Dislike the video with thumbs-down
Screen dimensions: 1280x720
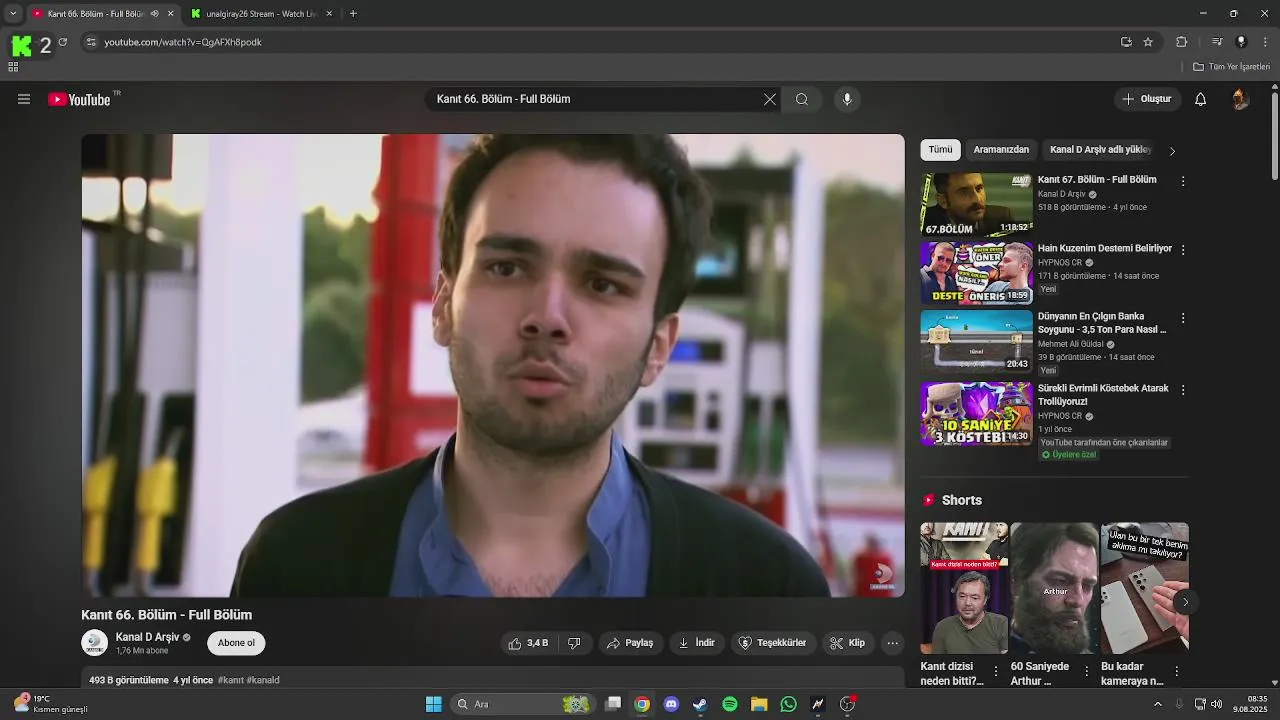point(574,643)
